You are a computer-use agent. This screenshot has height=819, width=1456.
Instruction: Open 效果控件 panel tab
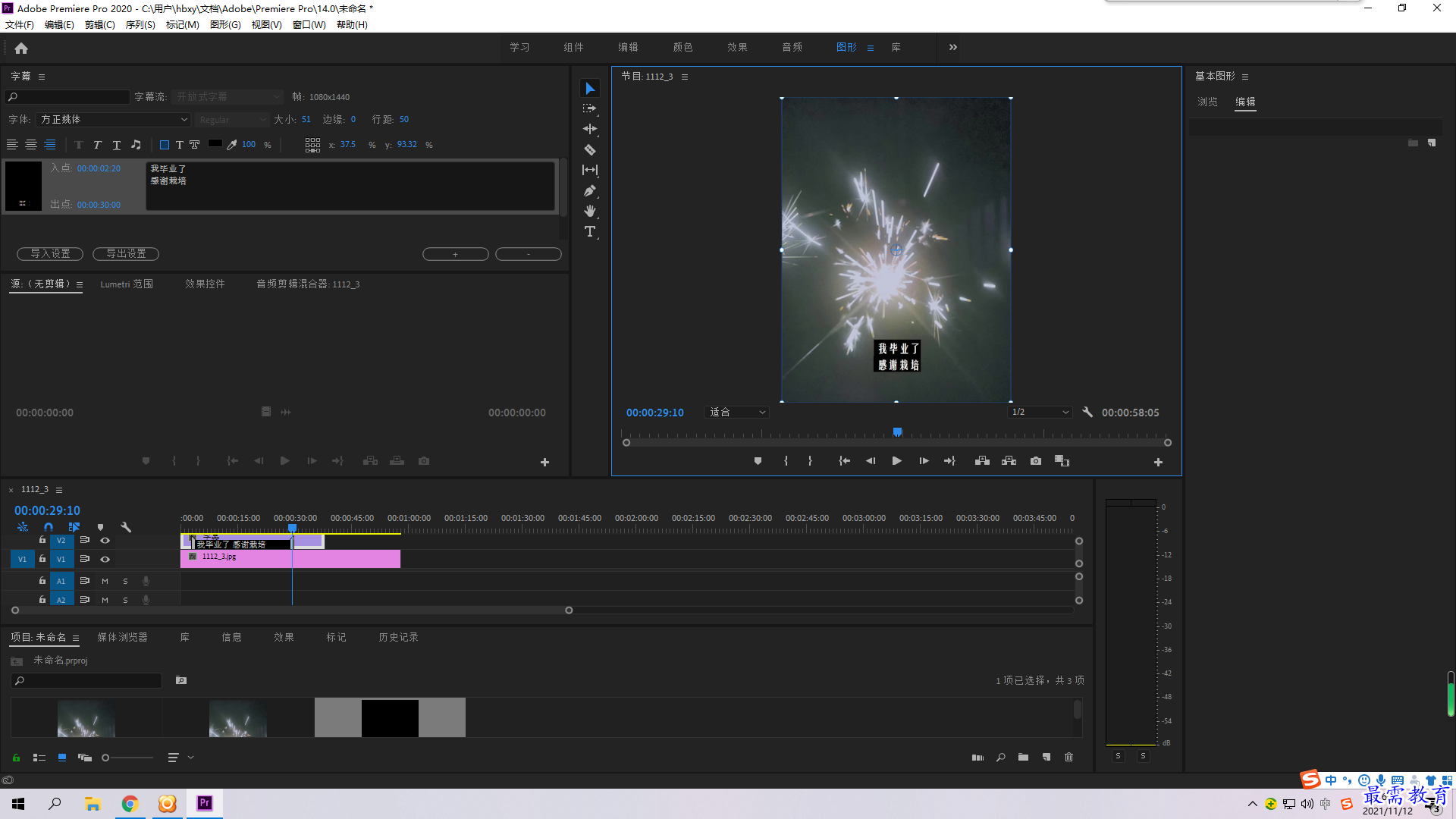coord(205,284)
